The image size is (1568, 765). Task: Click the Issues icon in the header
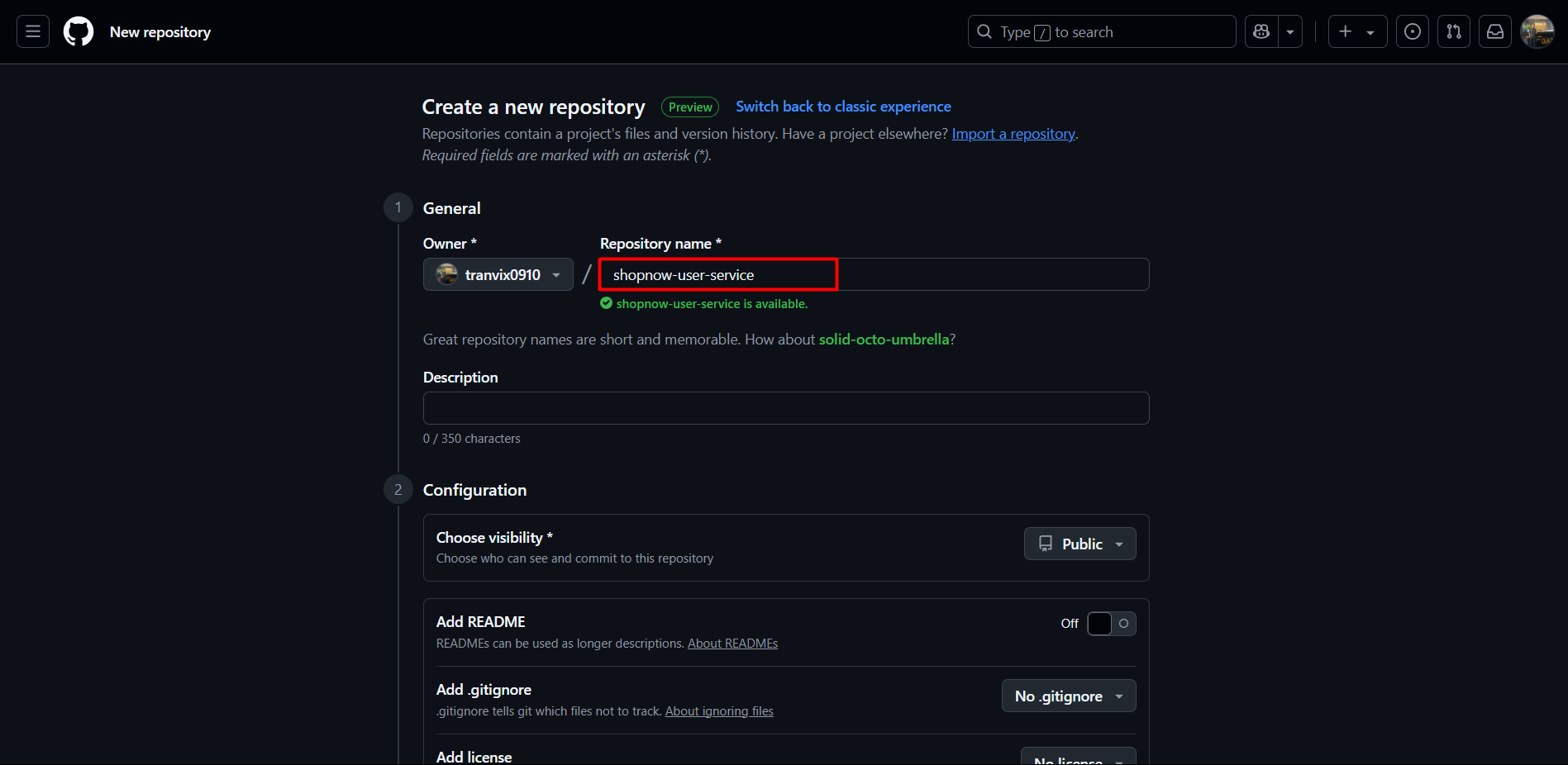(1412, 31)
